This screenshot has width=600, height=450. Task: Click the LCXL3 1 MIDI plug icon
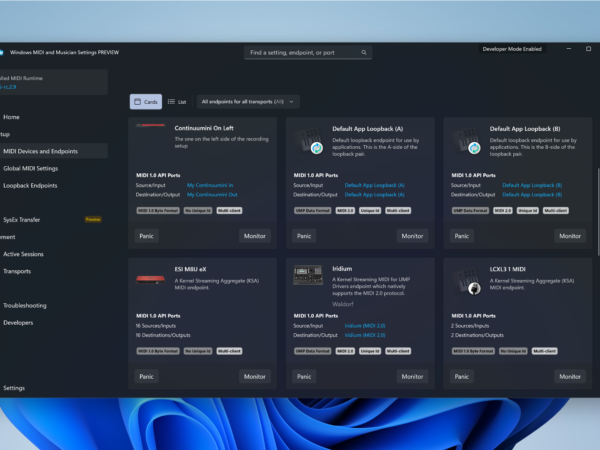[474, 288]
